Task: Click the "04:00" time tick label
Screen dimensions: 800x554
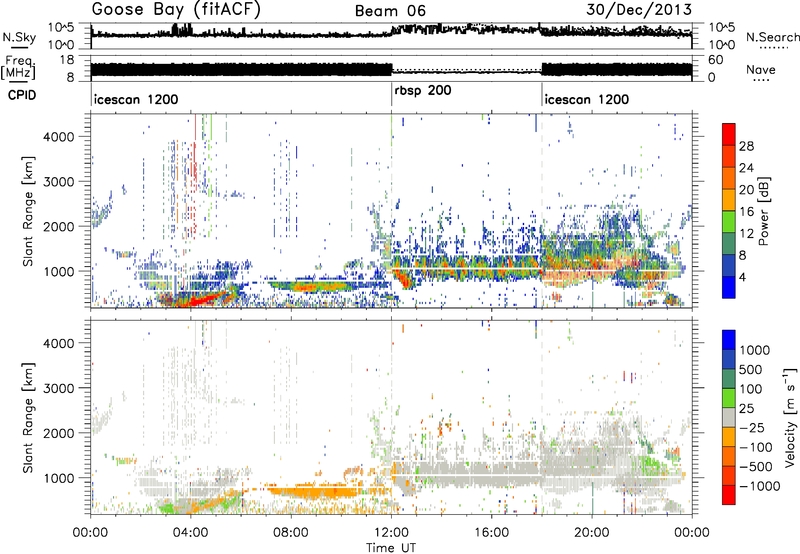Action: 191,533
